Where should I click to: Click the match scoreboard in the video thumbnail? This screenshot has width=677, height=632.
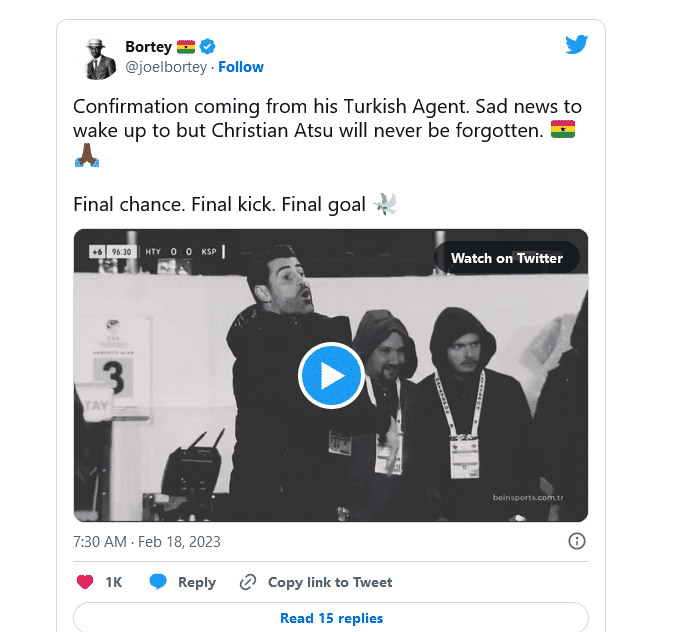[x=153, y=252]
